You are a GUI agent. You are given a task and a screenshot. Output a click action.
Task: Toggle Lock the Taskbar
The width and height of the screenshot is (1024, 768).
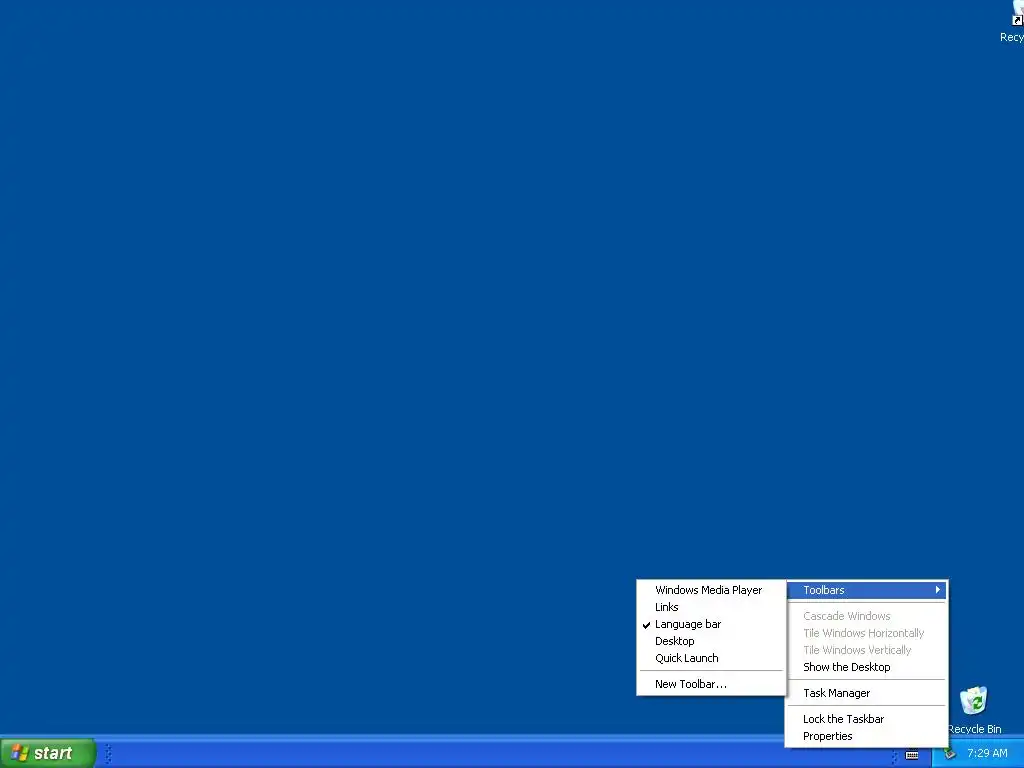pos(867,719)
